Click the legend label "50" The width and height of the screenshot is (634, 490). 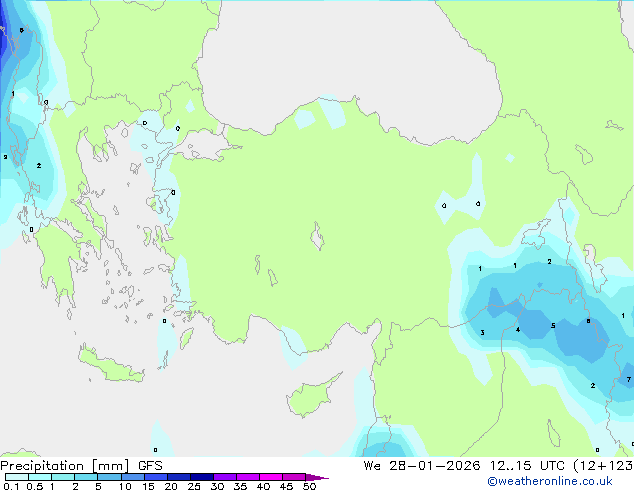point(309,486)
